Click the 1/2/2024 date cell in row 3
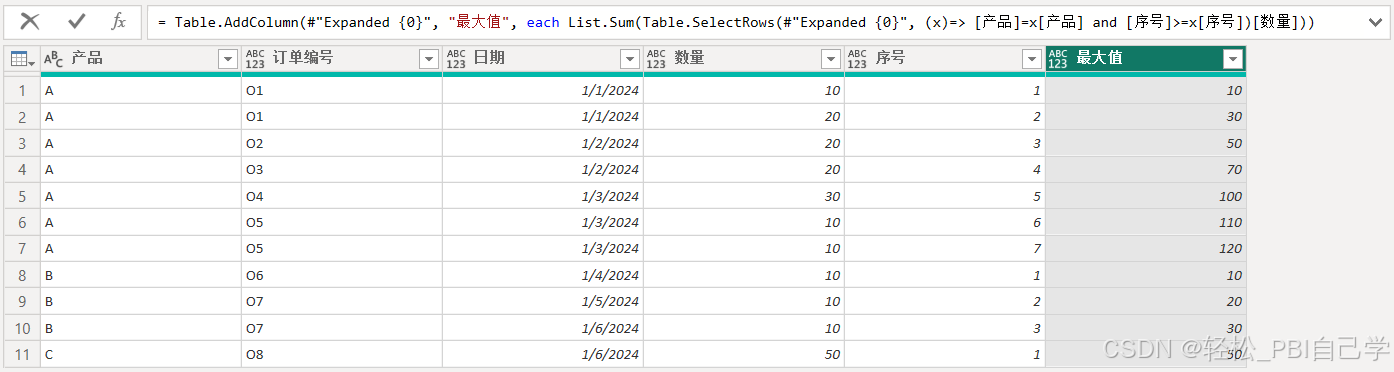The width and height of the screenshot is (1394, 372). click(543, 143)
